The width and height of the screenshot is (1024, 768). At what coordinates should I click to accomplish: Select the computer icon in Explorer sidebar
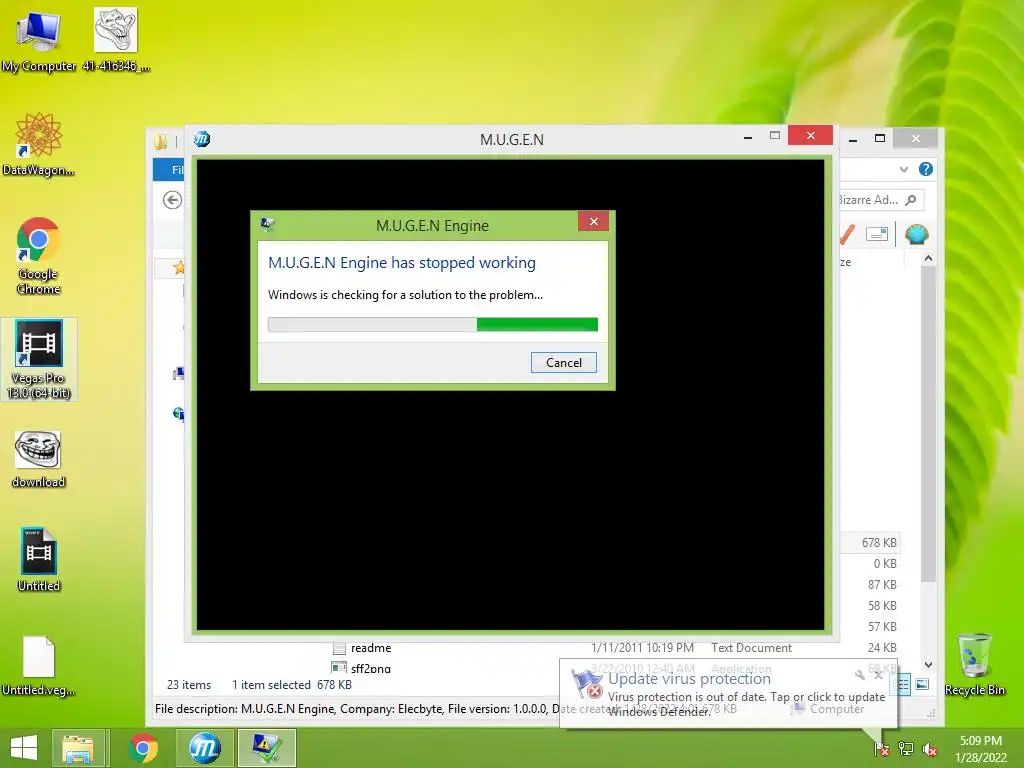click(x=178, y=374)
